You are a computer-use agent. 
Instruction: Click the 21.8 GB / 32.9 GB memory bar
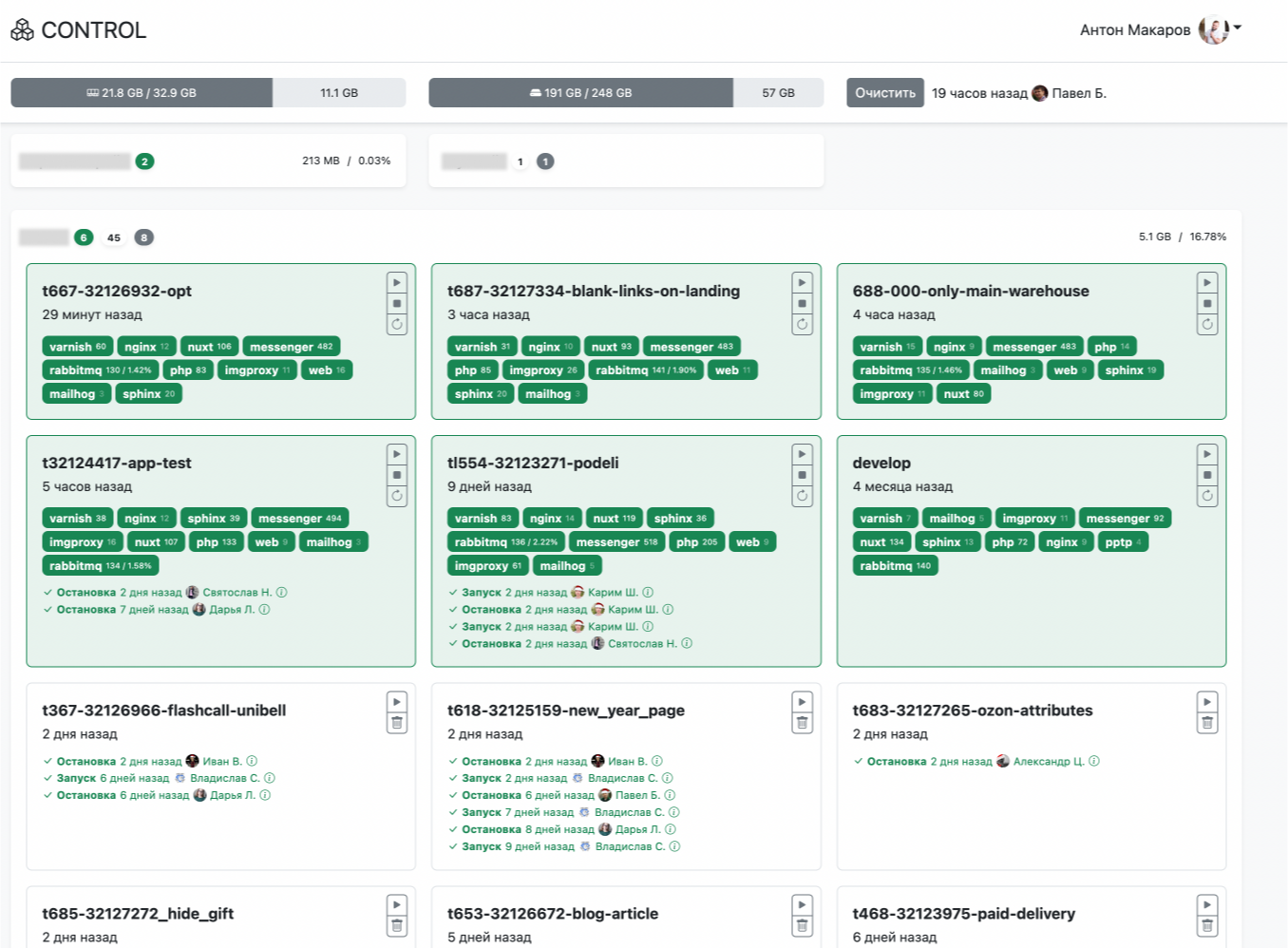tap(142, 93)
